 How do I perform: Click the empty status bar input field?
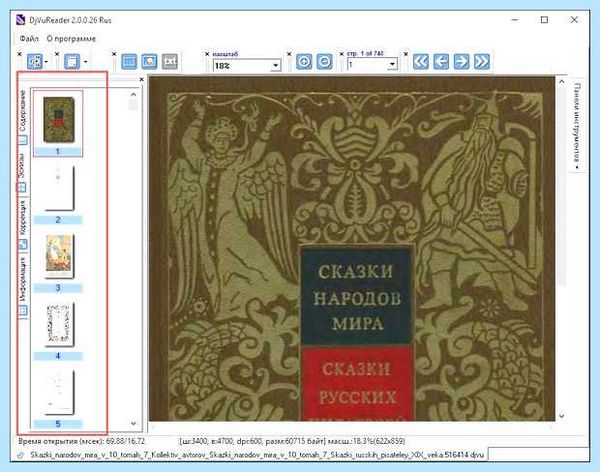[538, 454]
